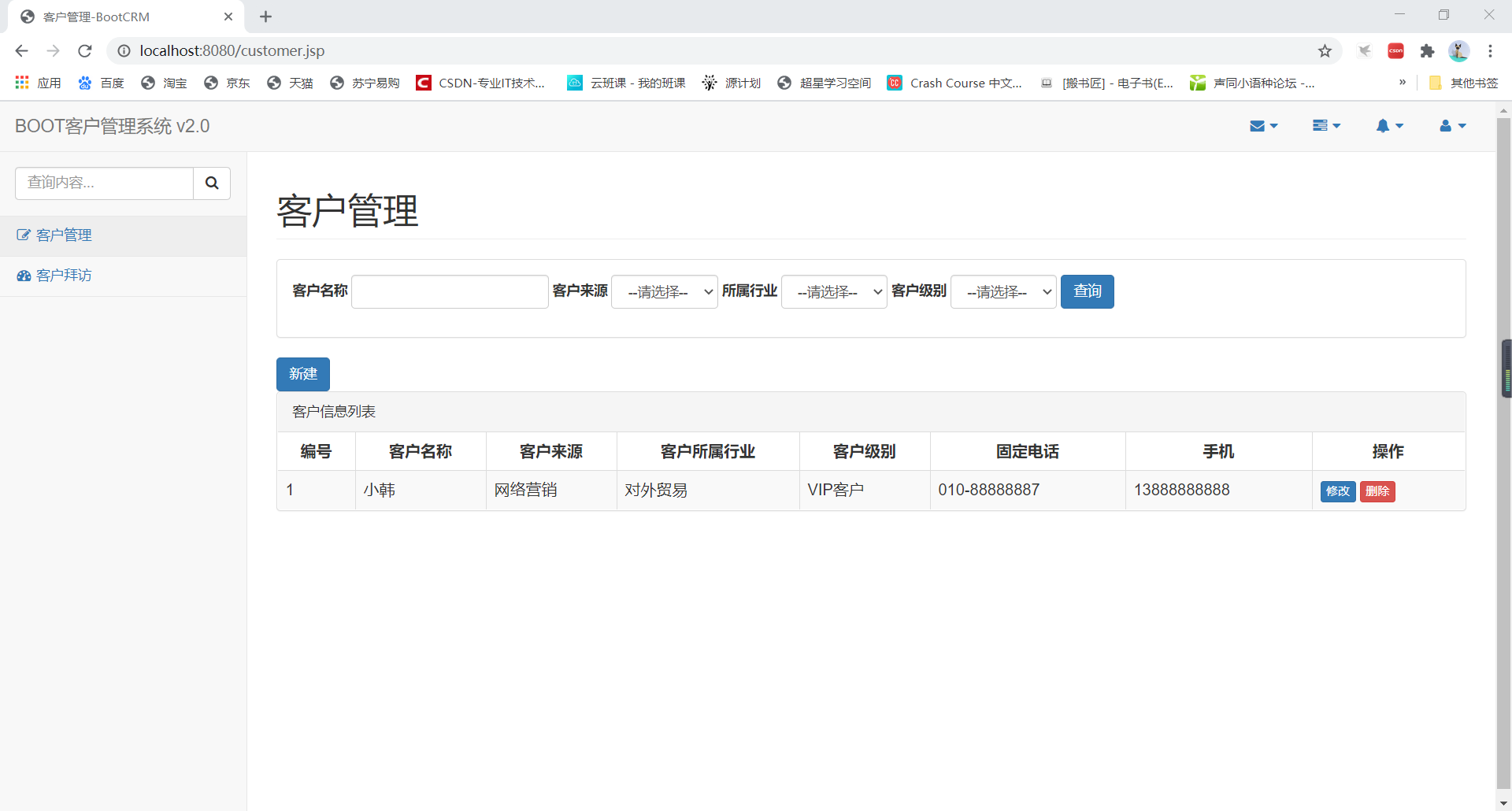Click the site info icon in address bar
Image resolution: width=1512 pixels, height=811 pixels.
coord(124,51)
